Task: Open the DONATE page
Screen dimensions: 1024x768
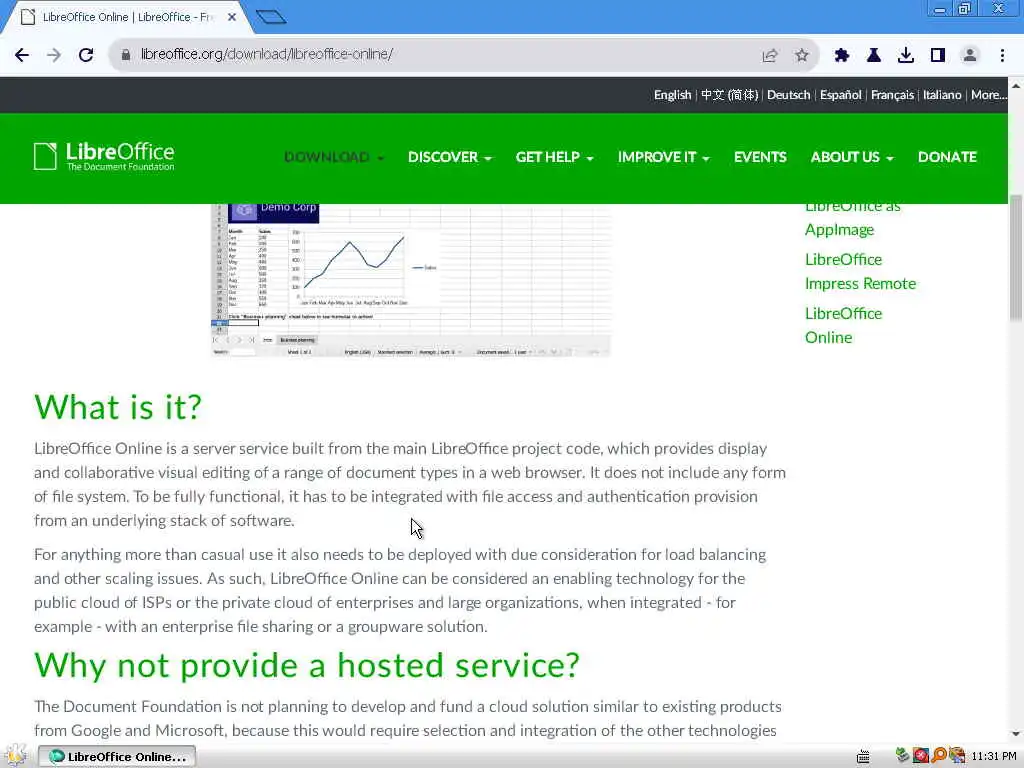Action: pos(947,157)
